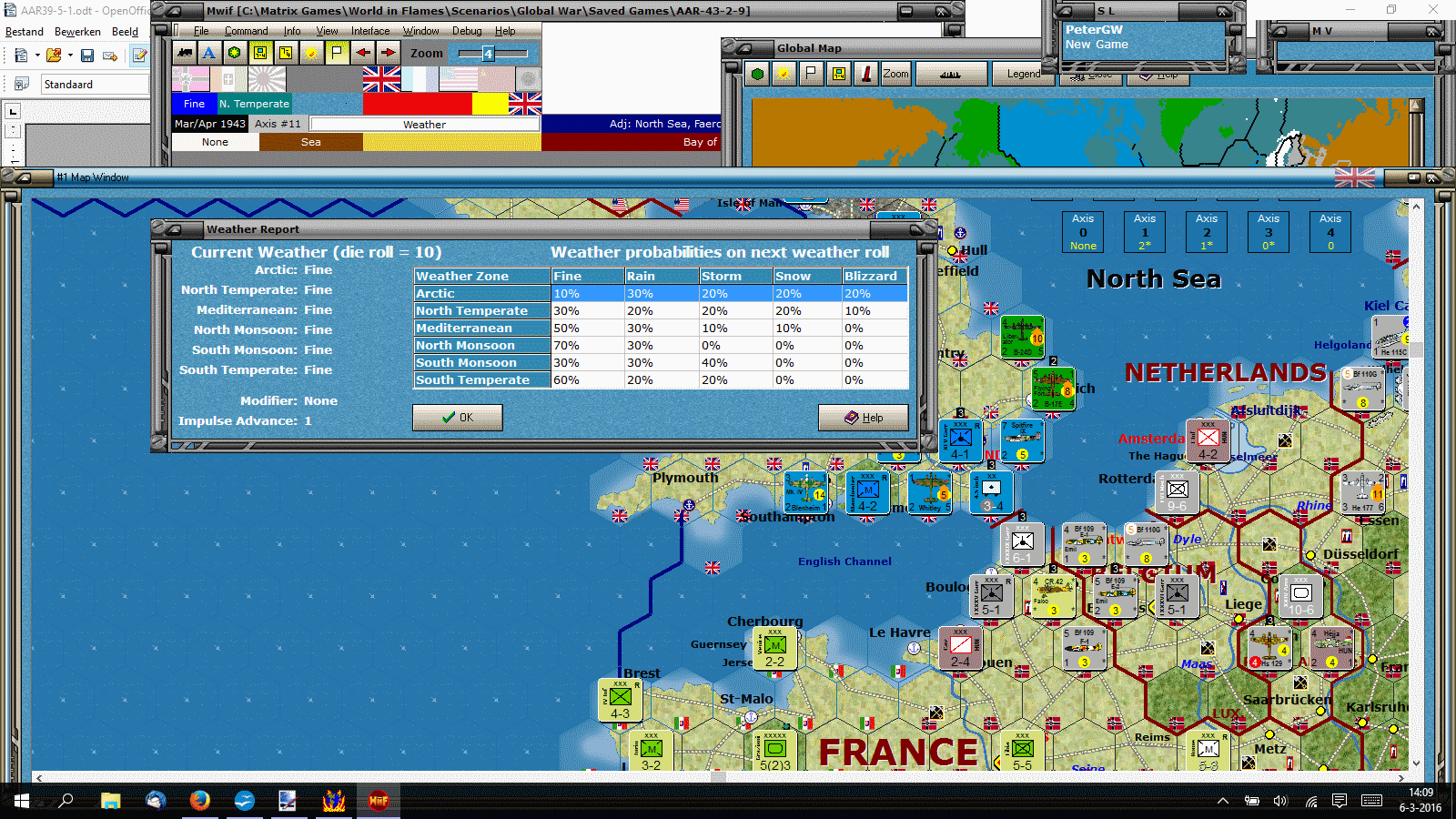
Task: Select the Mediterranean table row
Action: tap(661, 328)
